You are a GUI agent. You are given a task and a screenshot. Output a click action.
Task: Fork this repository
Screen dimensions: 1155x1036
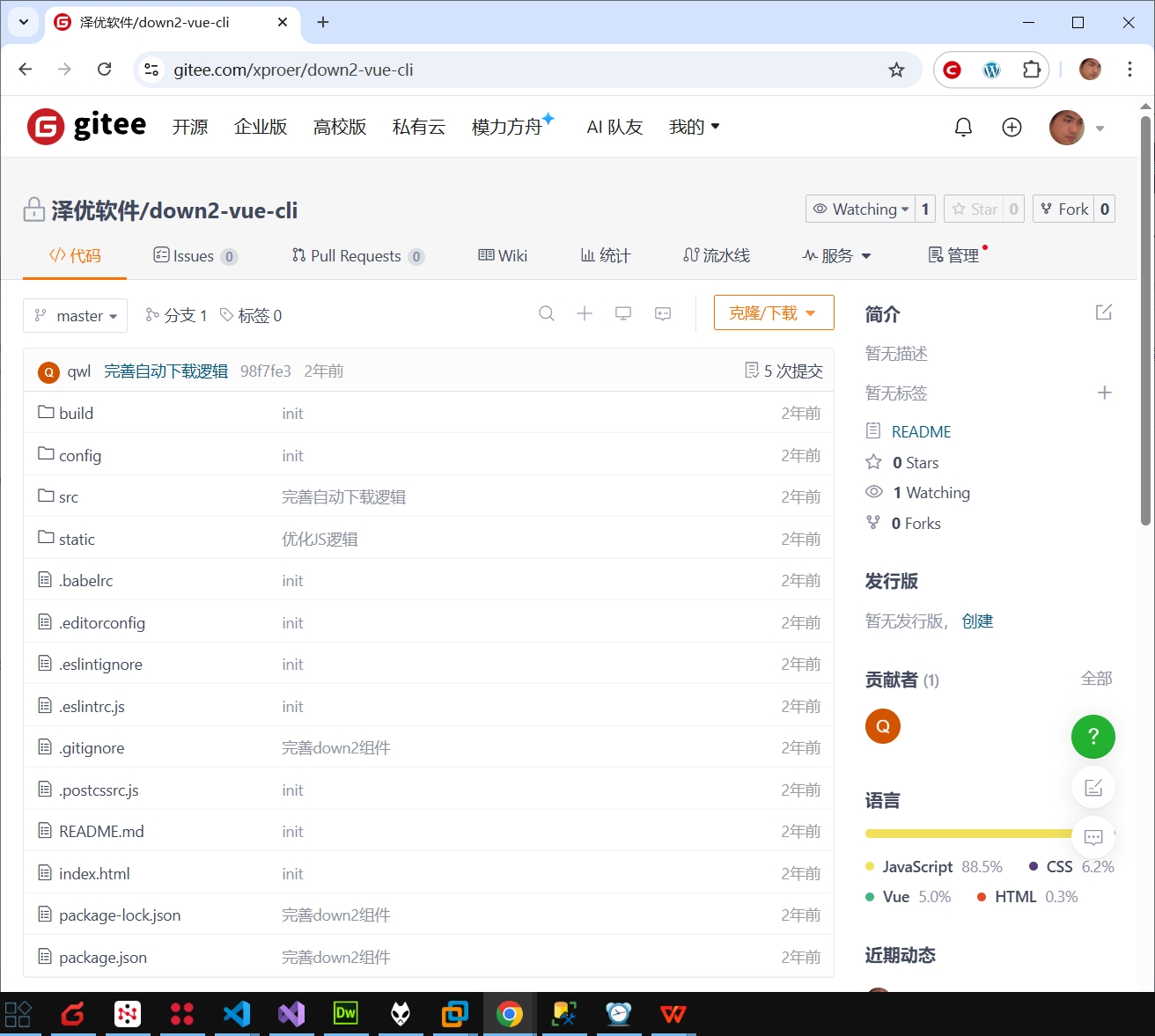[x=1063, y=209]
